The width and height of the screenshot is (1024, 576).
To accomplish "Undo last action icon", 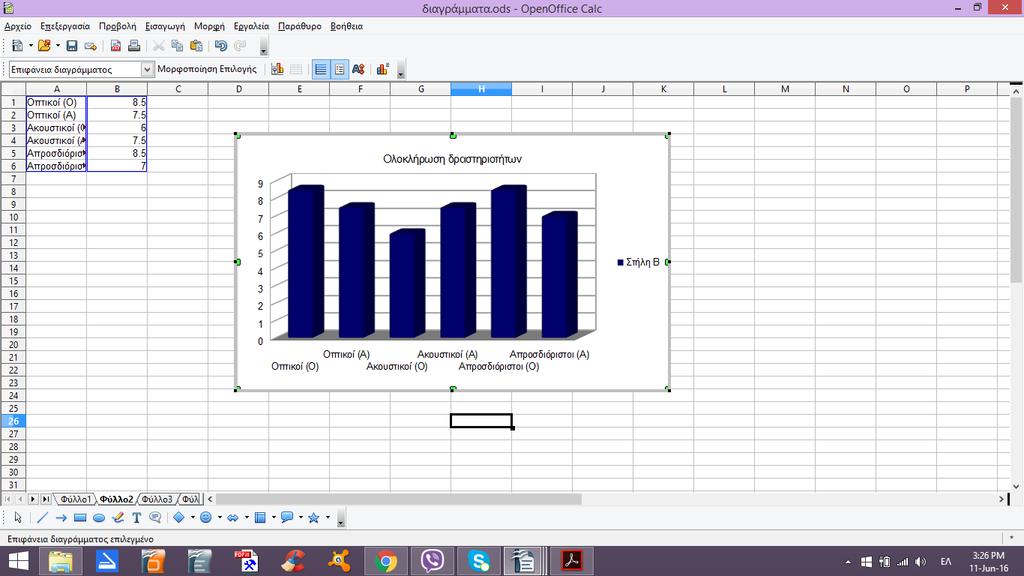I will (221, 46).
